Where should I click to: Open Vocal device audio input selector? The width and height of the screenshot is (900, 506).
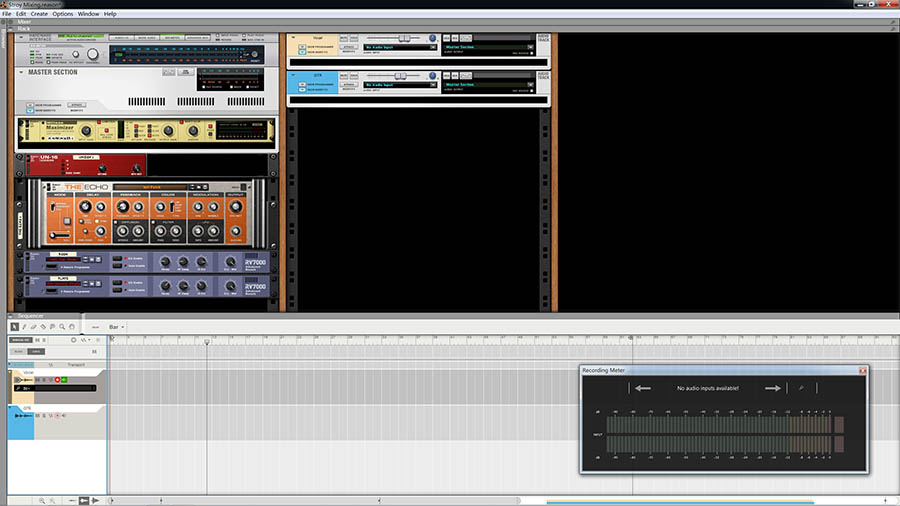pos(400,47)
